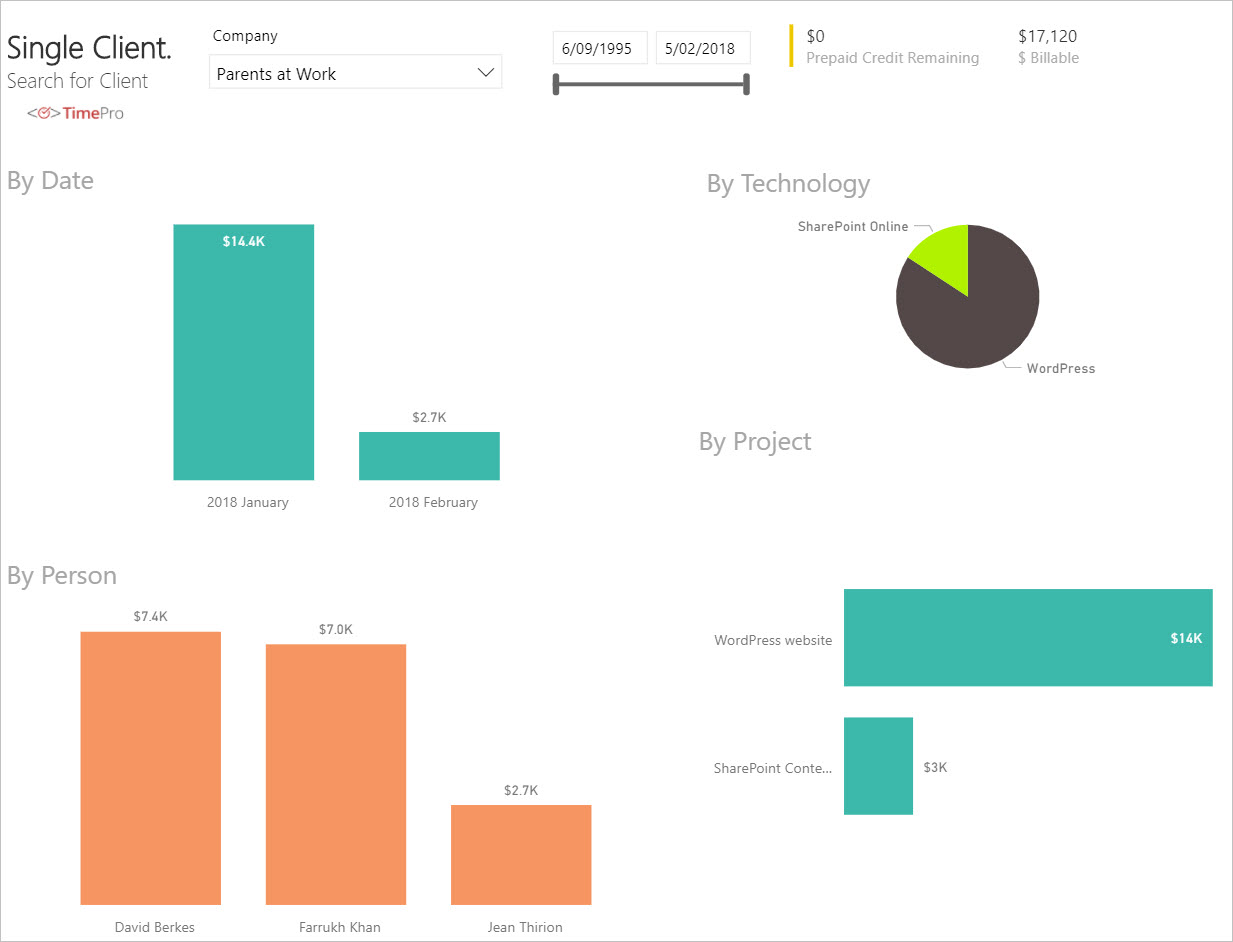The image size is (1233, 942).
Task: Click the end date field showing 5/02/2018
Action: point(702,47)
